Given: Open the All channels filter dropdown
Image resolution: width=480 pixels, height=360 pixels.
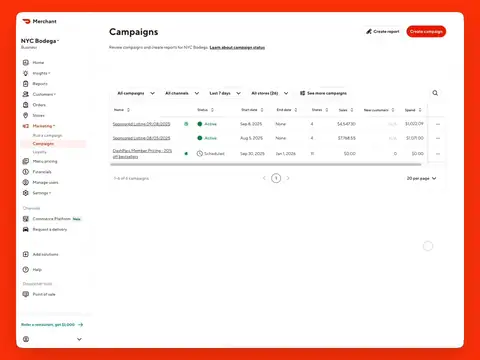Looking at the screenshot, I should pyautogui.click(x=182, y=93).
